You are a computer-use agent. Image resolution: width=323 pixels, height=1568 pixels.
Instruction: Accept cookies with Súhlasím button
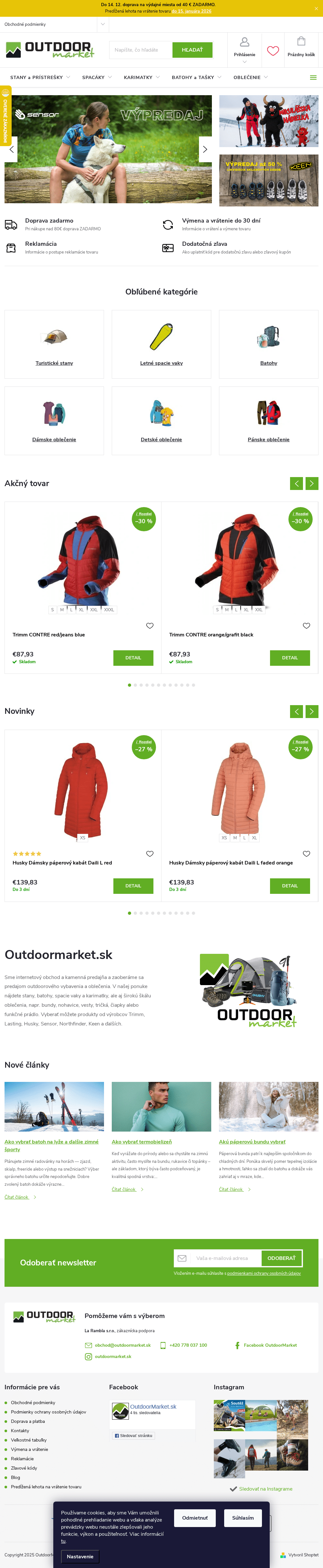point(243,1517)
